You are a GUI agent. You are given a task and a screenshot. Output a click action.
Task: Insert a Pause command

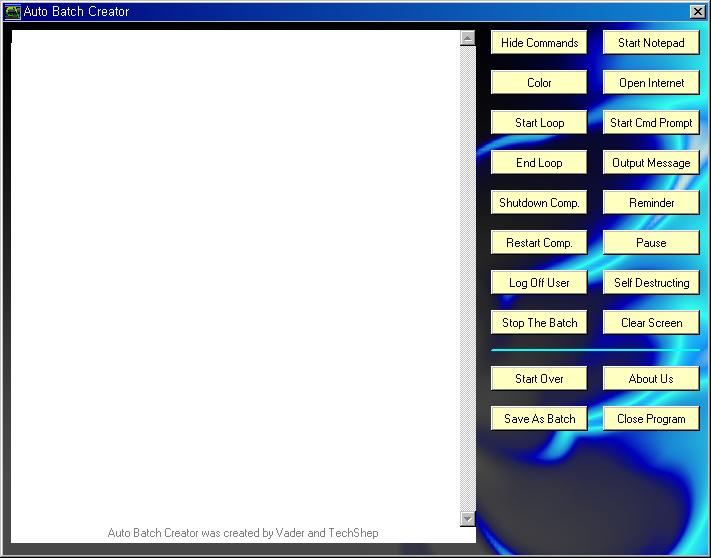click(x=651, y=243)
